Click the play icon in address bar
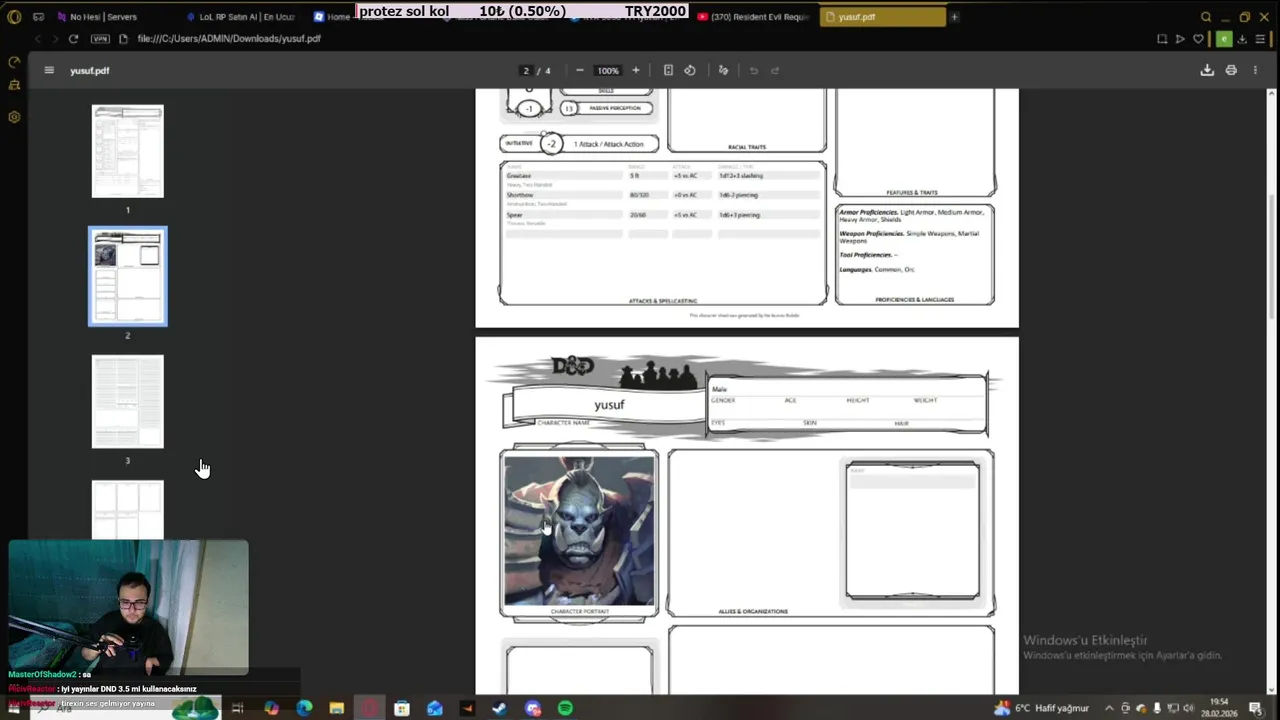The height and width of the screenshot is (720, 1280). (x=1180, y=39)
